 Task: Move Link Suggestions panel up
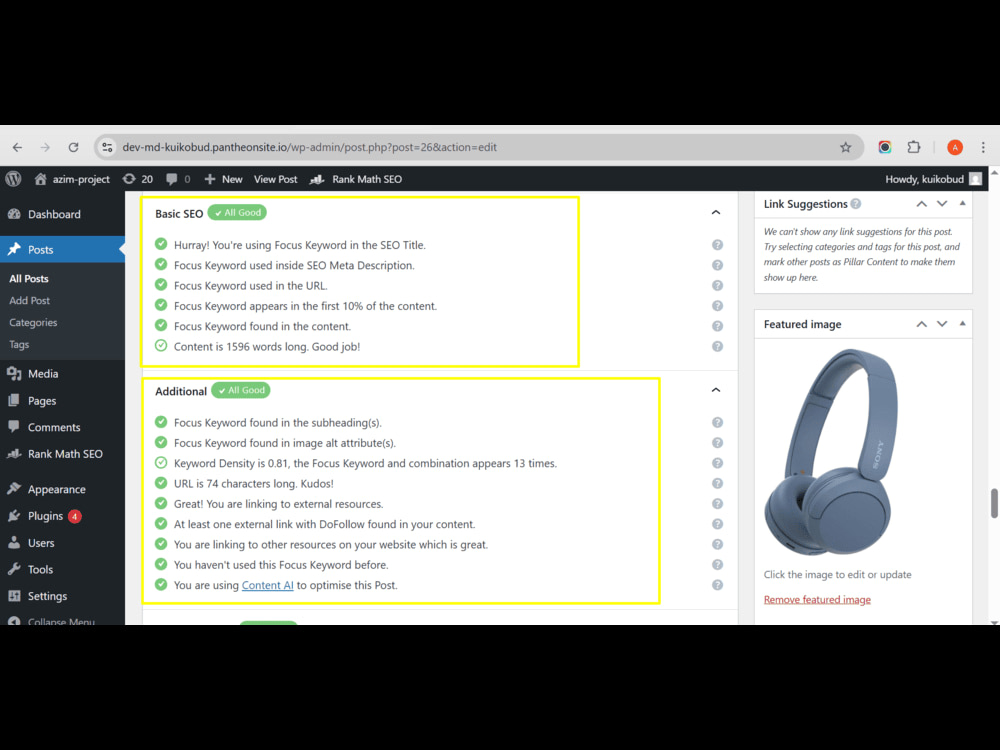[x=922, y=203]
